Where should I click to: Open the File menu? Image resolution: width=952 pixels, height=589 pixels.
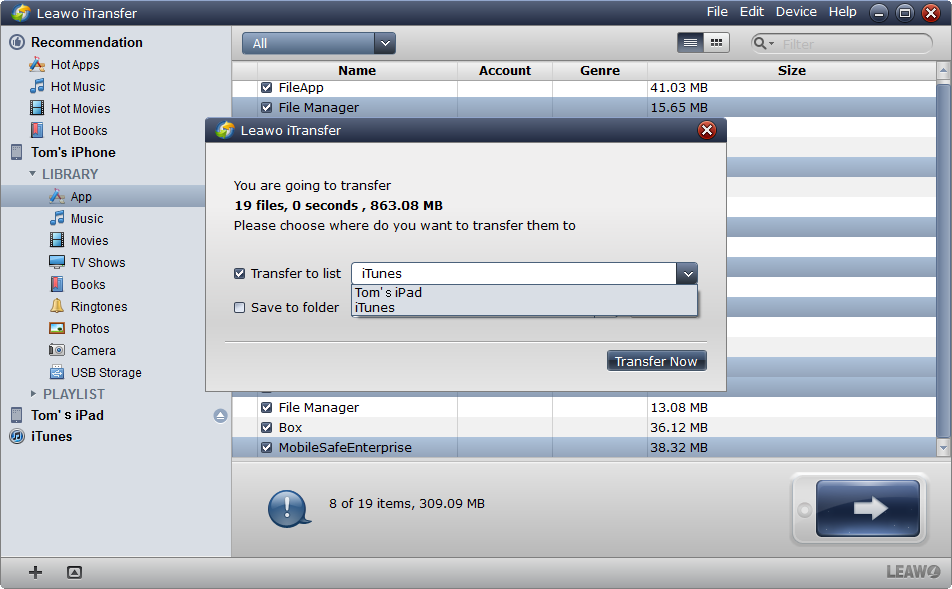point(717,12)
